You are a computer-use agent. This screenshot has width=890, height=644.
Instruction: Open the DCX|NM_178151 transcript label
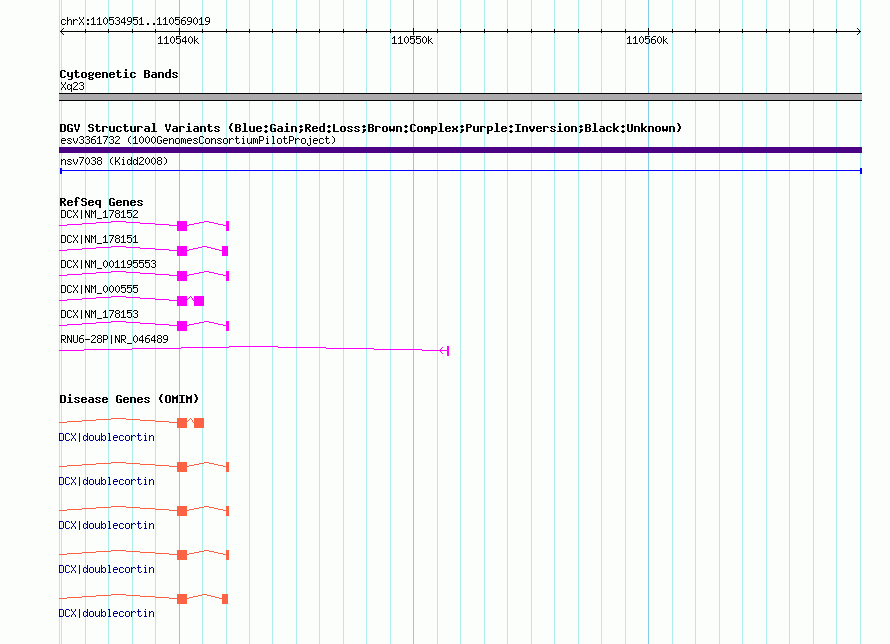pos(99,239)
